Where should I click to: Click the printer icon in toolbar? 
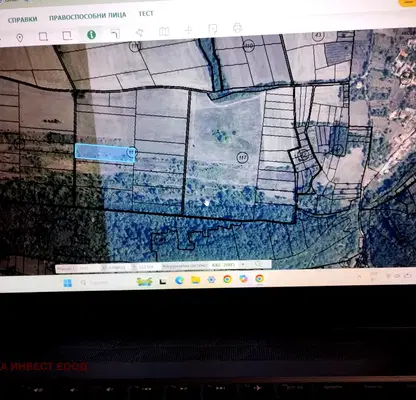(x=237, y=28)
